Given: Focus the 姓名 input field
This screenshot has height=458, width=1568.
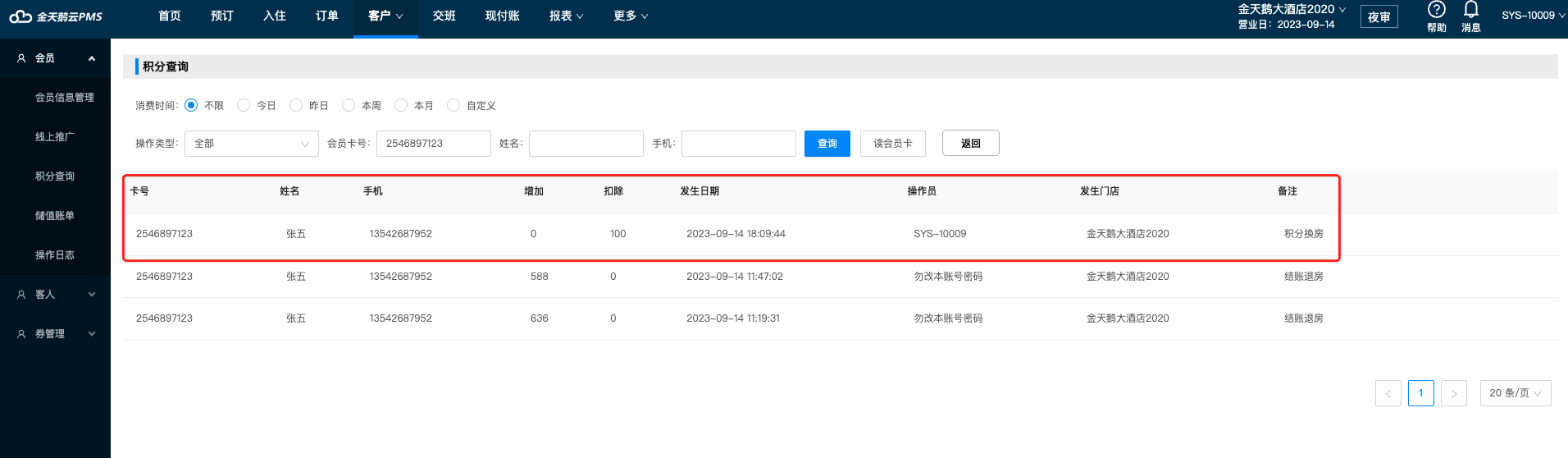Looking at the screenshot, I should [586, 144].
